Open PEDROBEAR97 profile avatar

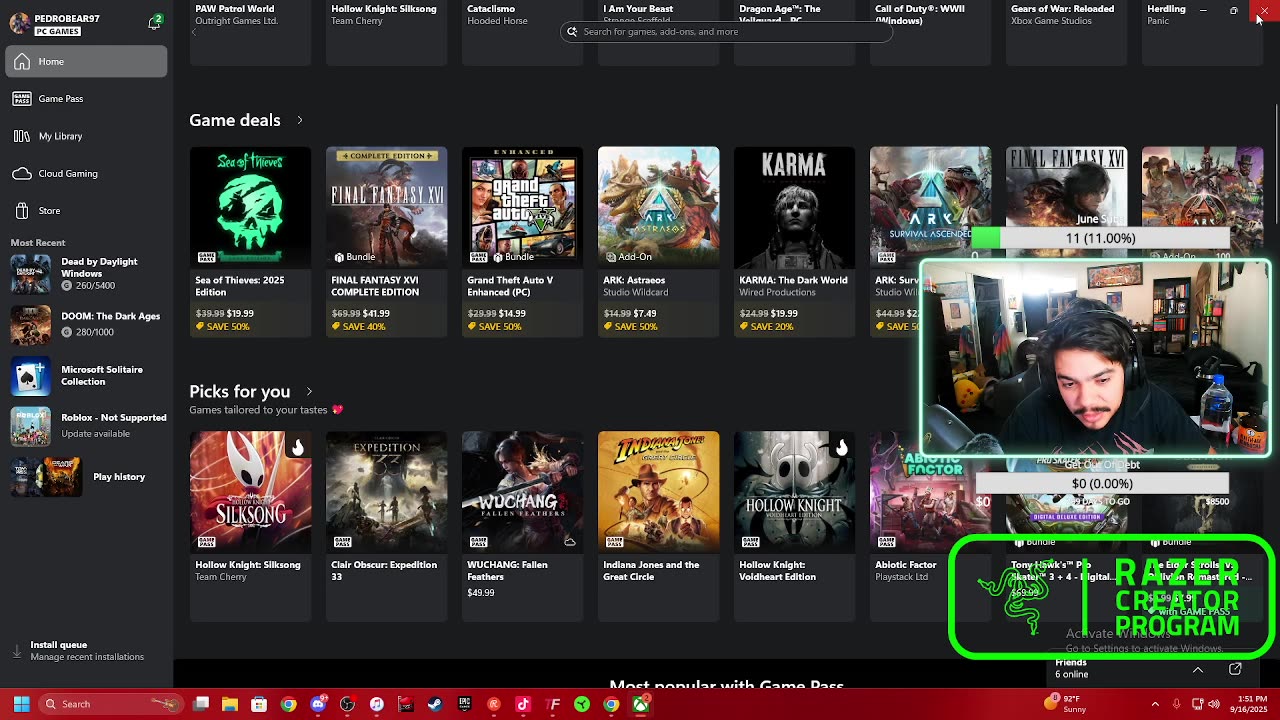(19, 23)
